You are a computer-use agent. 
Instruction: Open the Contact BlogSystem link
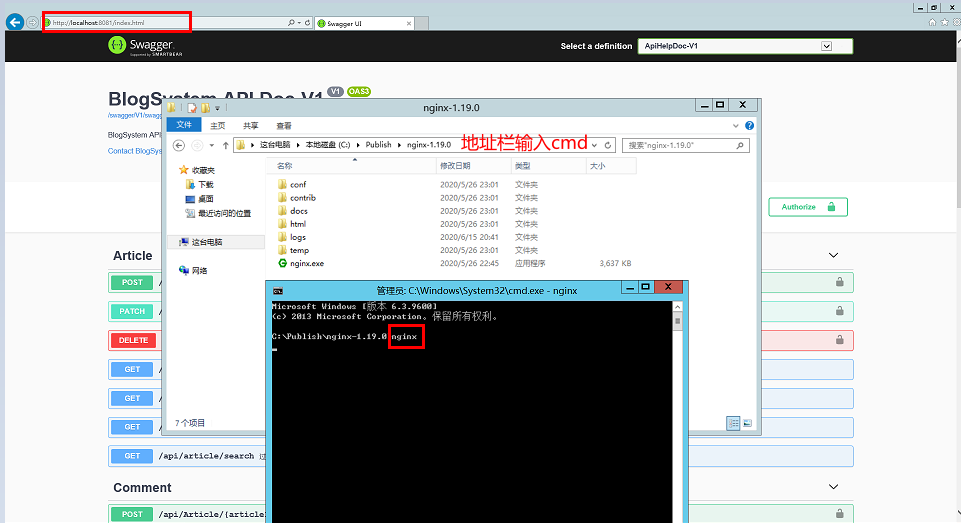click(x=135, y=151)
